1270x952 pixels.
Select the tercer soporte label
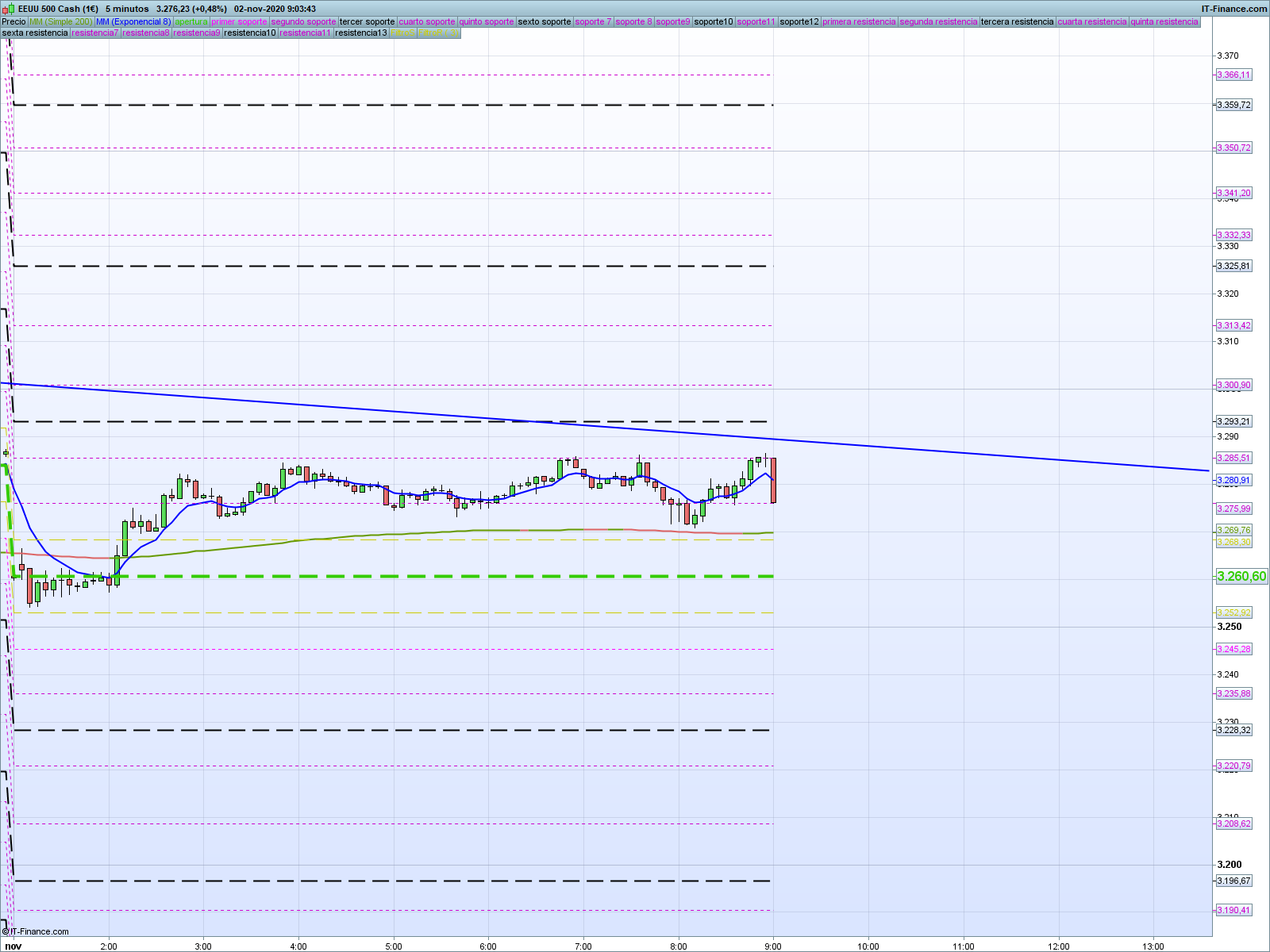point(367,21)
